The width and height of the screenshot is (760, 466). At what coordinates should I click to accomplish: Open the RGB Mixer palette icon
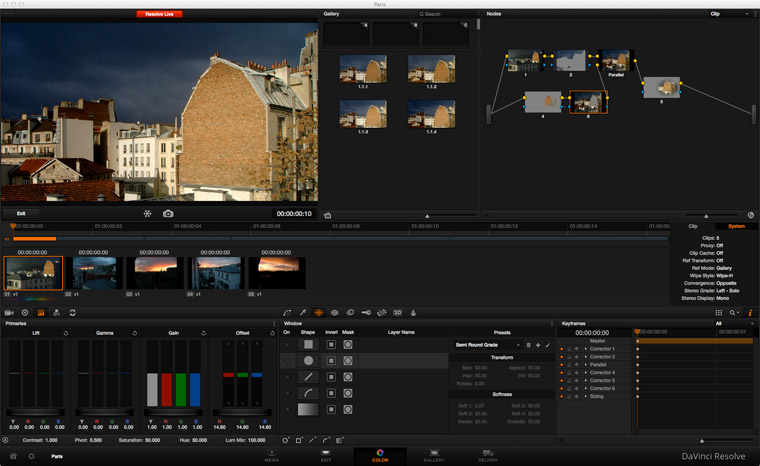[x=57, y=313]
